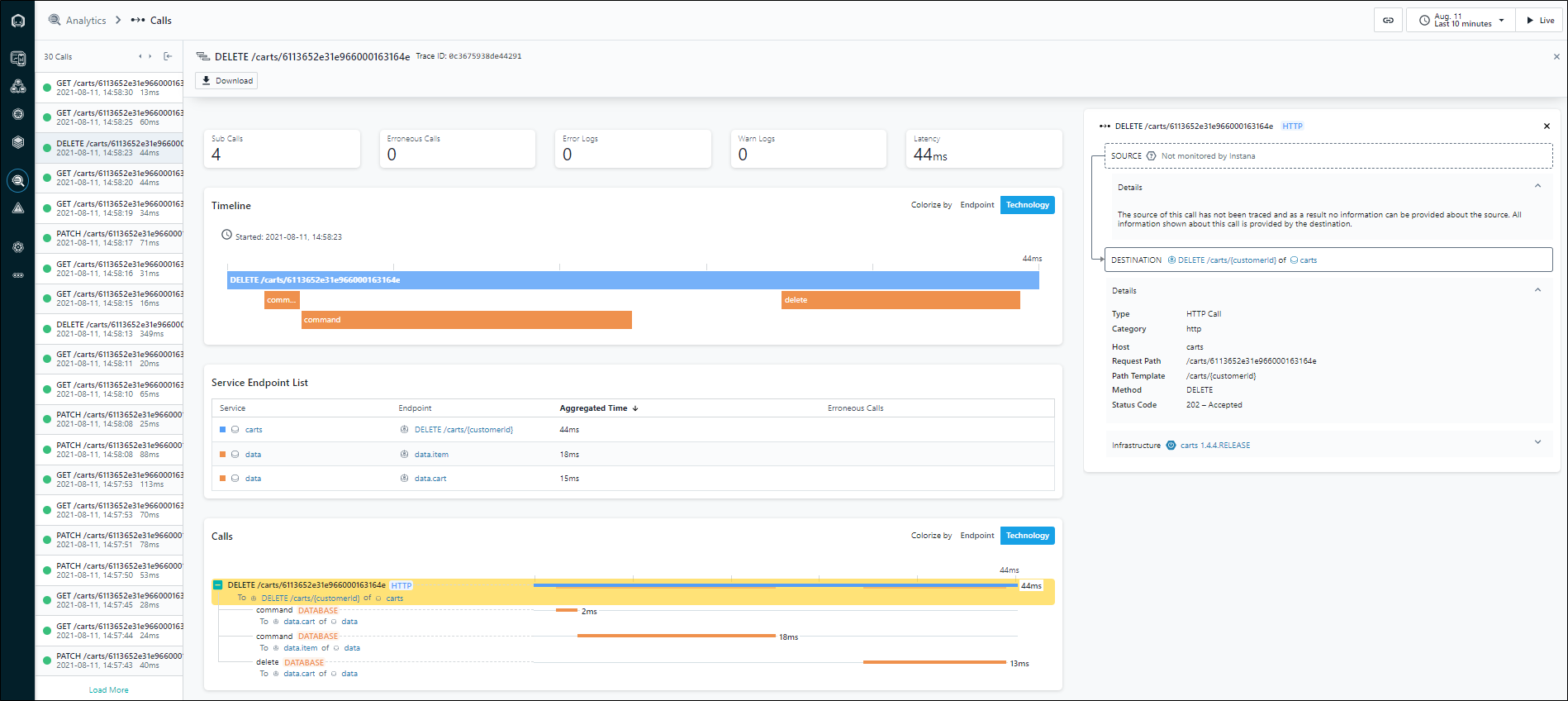The width and height of the screenshot is (1568, 701).
Task: Open the GET call taking 113ms
Action: click(109, 479)
